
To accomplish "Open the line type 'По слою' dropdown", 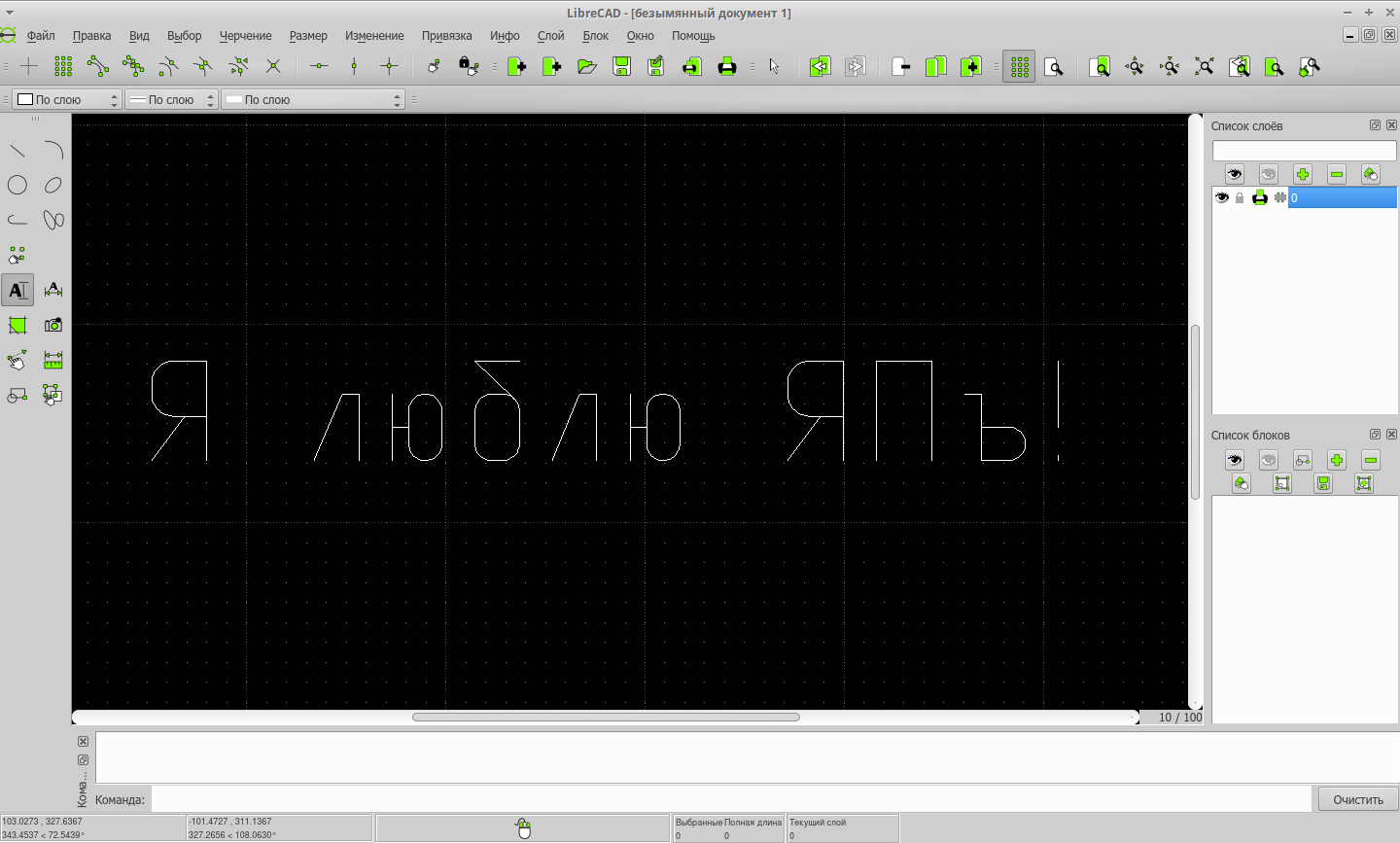I will (x=313, y=99).
